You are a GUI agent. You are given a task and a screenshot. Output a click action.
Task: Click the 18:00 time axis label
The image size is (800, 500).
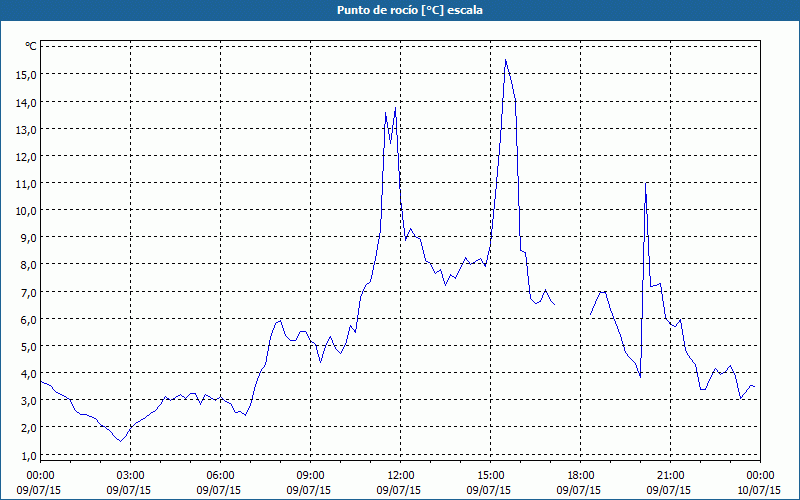point(581,476)
